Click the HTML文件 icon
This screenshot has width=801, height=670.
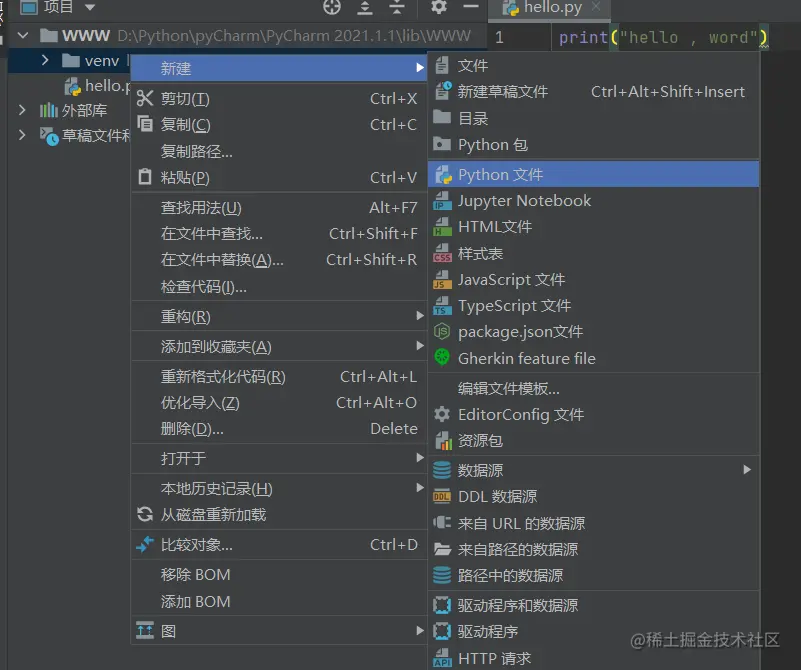coord(442,227)
